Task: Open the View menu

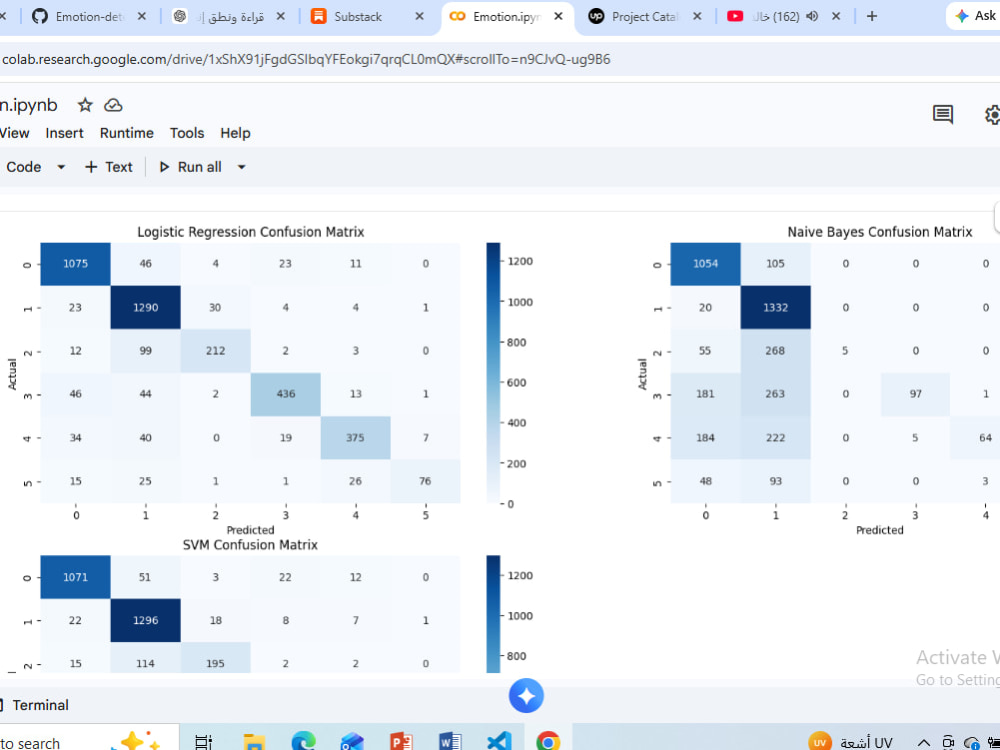Action: click(15, 133)
